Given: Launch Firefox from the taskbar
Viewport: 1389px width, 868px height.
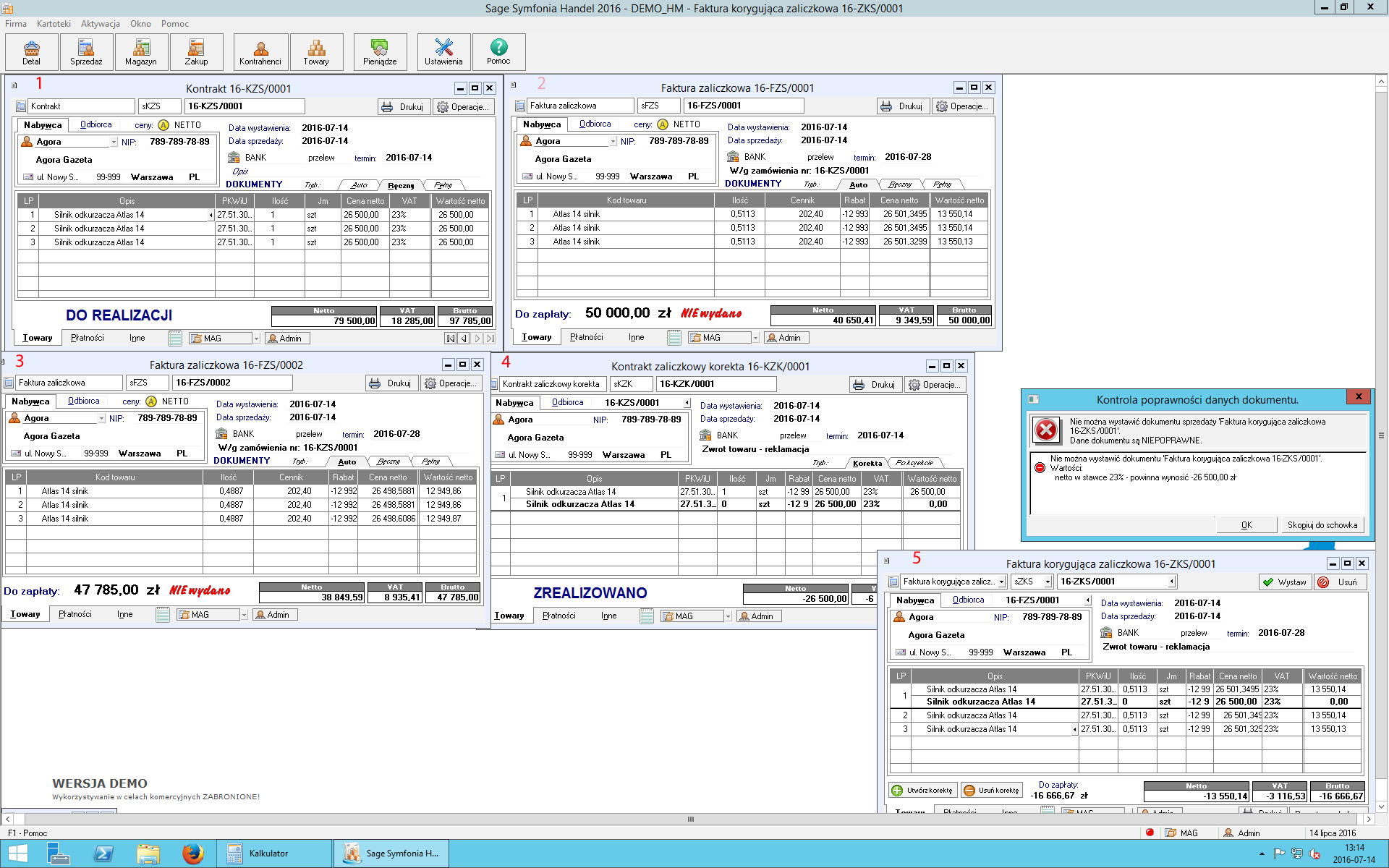Looking at the screenshot, I should [192, 854].
